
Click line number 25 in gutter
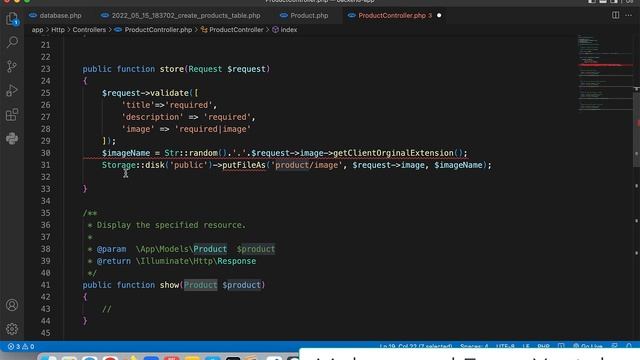pyautogui.click(x=45, y=93)
